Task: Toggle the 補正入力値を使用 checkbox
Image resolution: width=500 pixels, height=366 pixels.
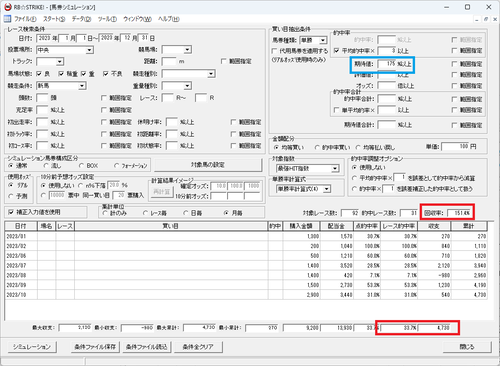Action: [x=11, y=212]
